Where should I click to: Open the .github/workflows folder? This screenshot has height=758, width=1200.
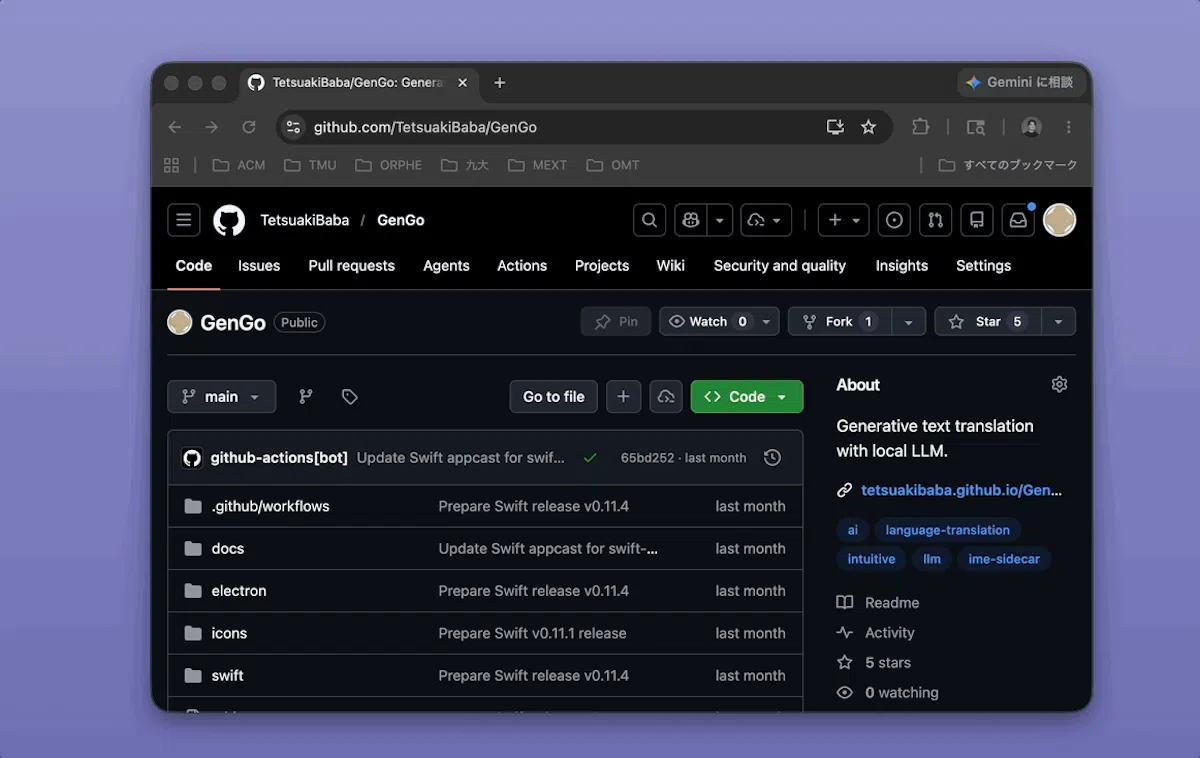(270, 506)
